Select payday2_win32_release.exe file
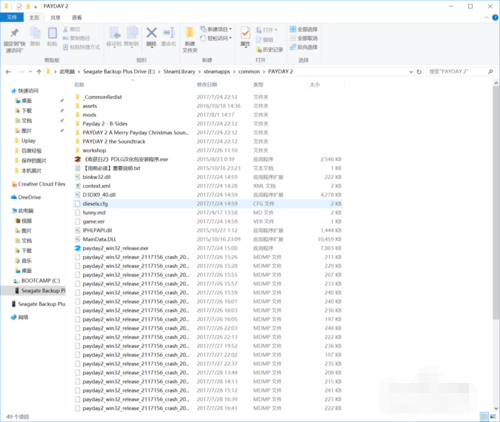This screenshot has height=422, width=500. click(115, 248)
